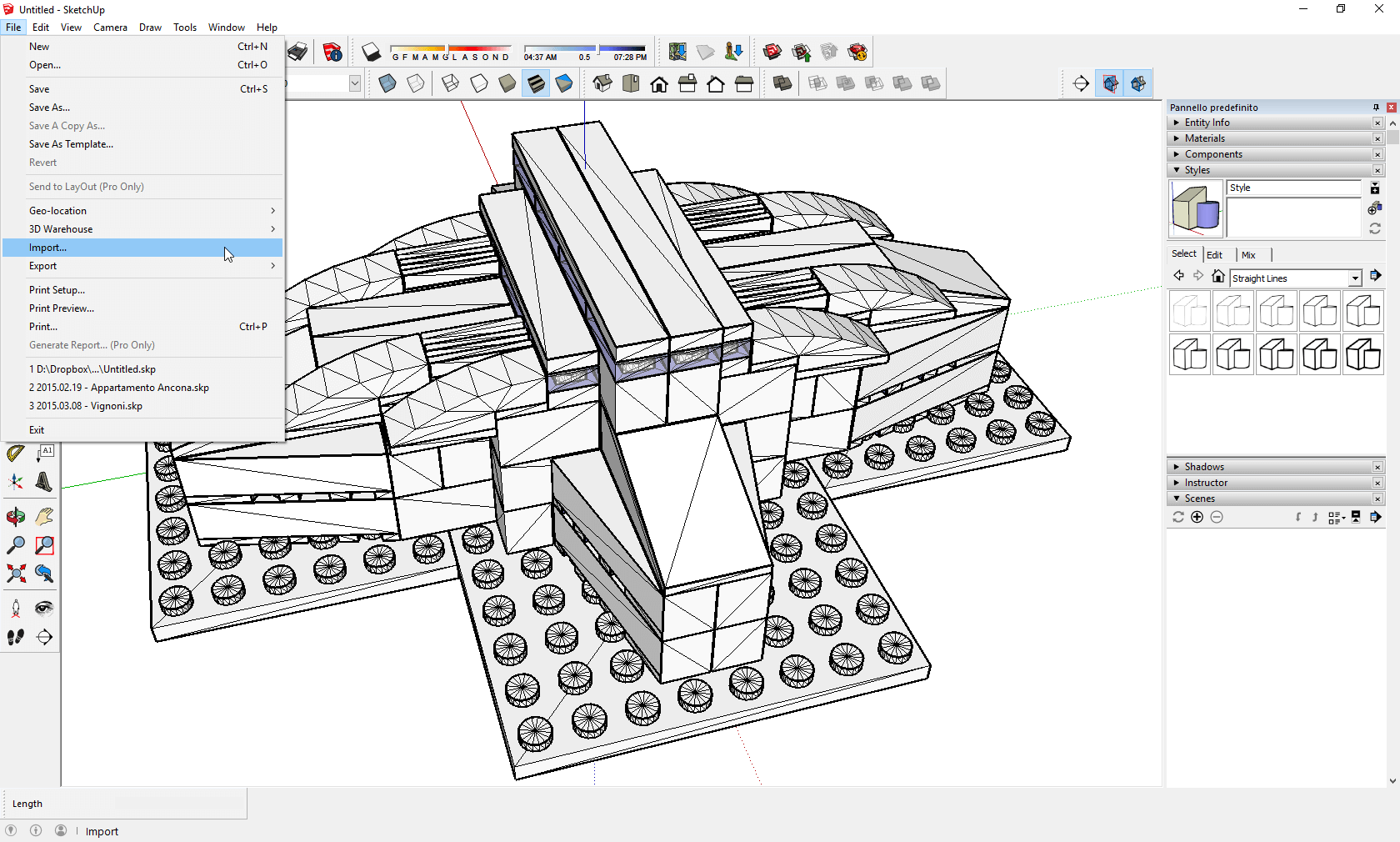Select the Text label tool
The width and height of the screenshot is (1400, 842).
(45, 453)
